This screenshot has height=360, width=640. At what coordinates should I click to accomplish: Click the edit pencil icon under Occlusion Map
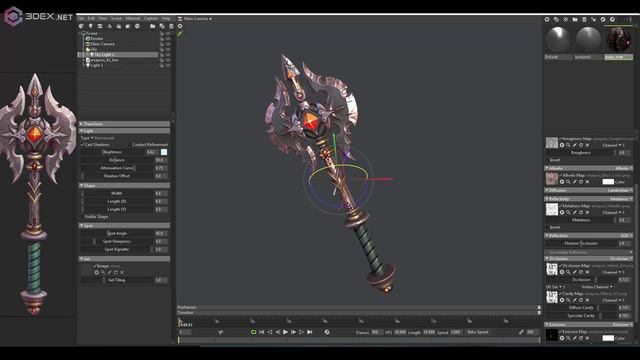(x=575, y=272)
